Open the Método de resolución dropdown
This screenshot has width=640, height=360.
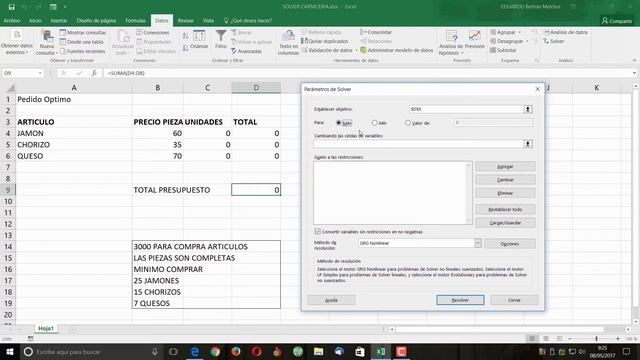pos(478,243)
